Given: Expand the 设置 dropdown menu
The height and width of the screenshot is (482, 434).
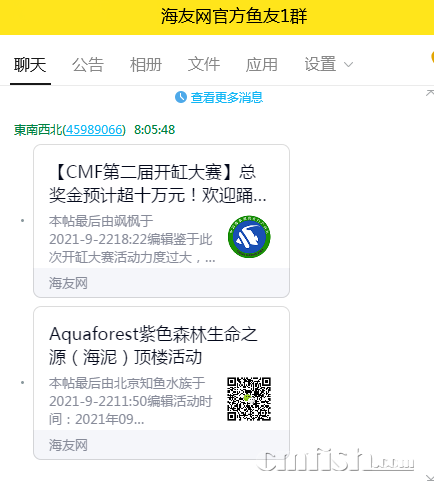Looking at the screenshot, I should (x=328, y=65).
